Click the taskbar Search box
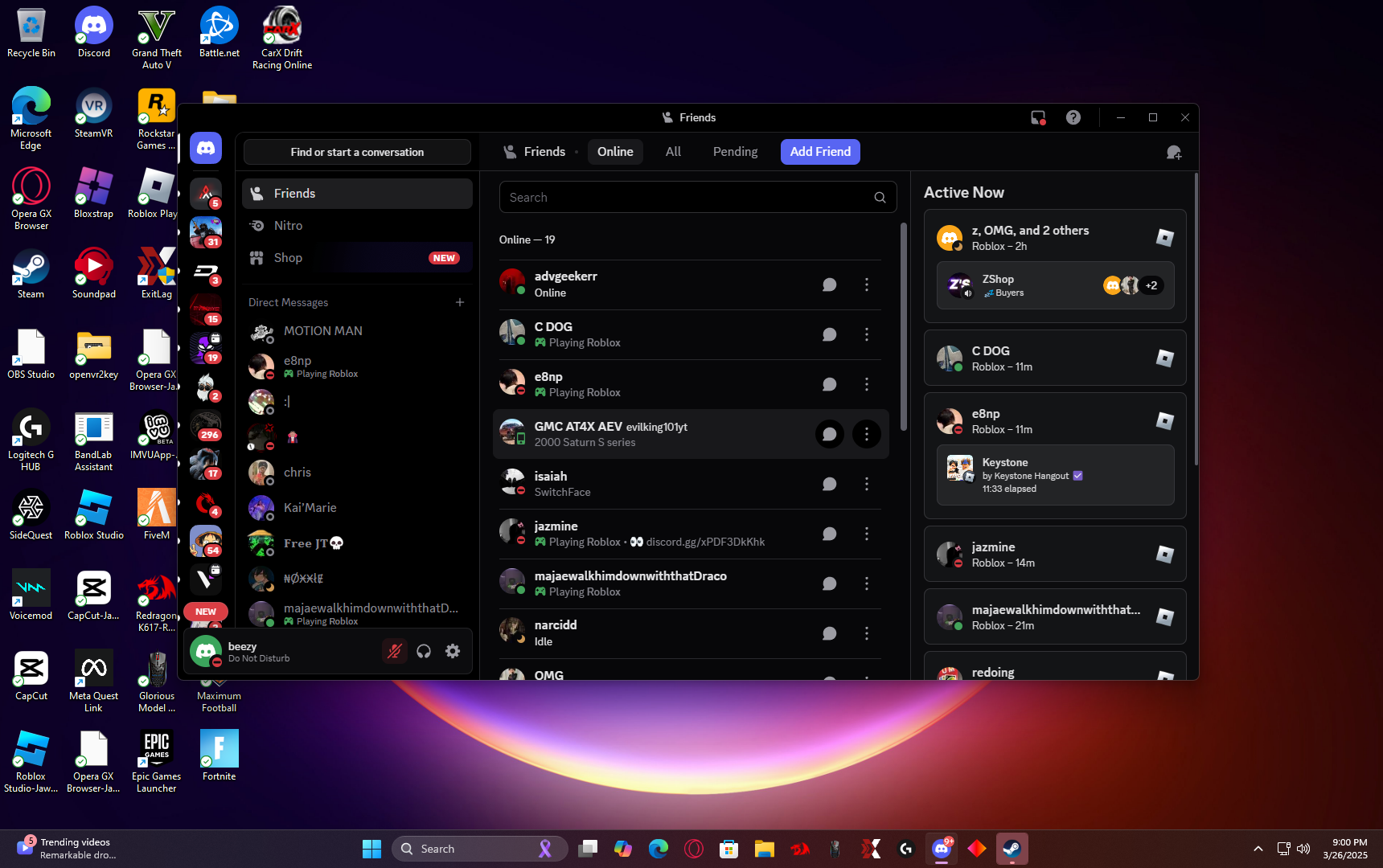 [x=479, y=849]
